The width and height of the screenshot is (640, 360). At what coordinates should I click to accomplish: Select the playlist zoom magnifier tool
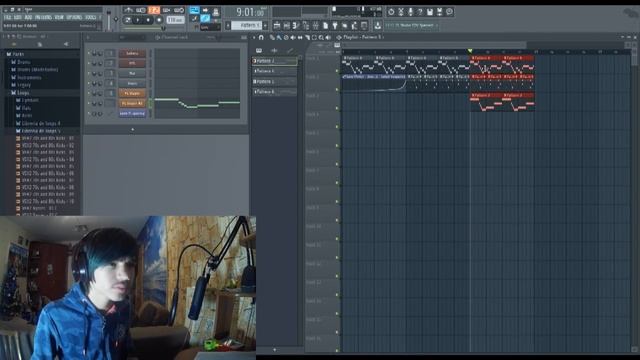click(x=321, y=38)
